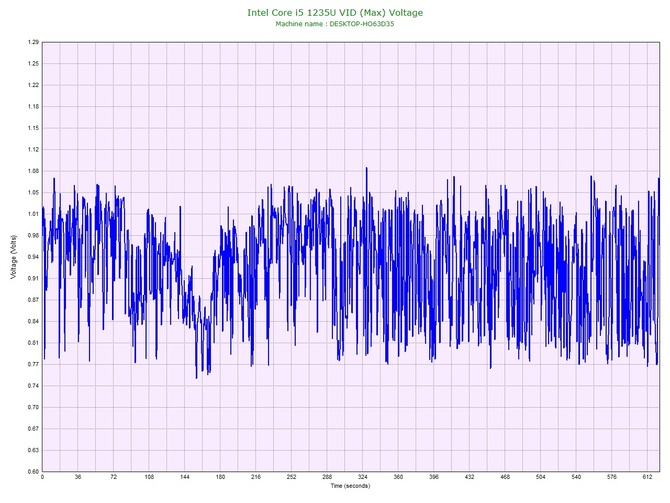This screenshot has width=670, height=503.
Task: Click the 1.12 y-axis value
Action: pos(33,150)
